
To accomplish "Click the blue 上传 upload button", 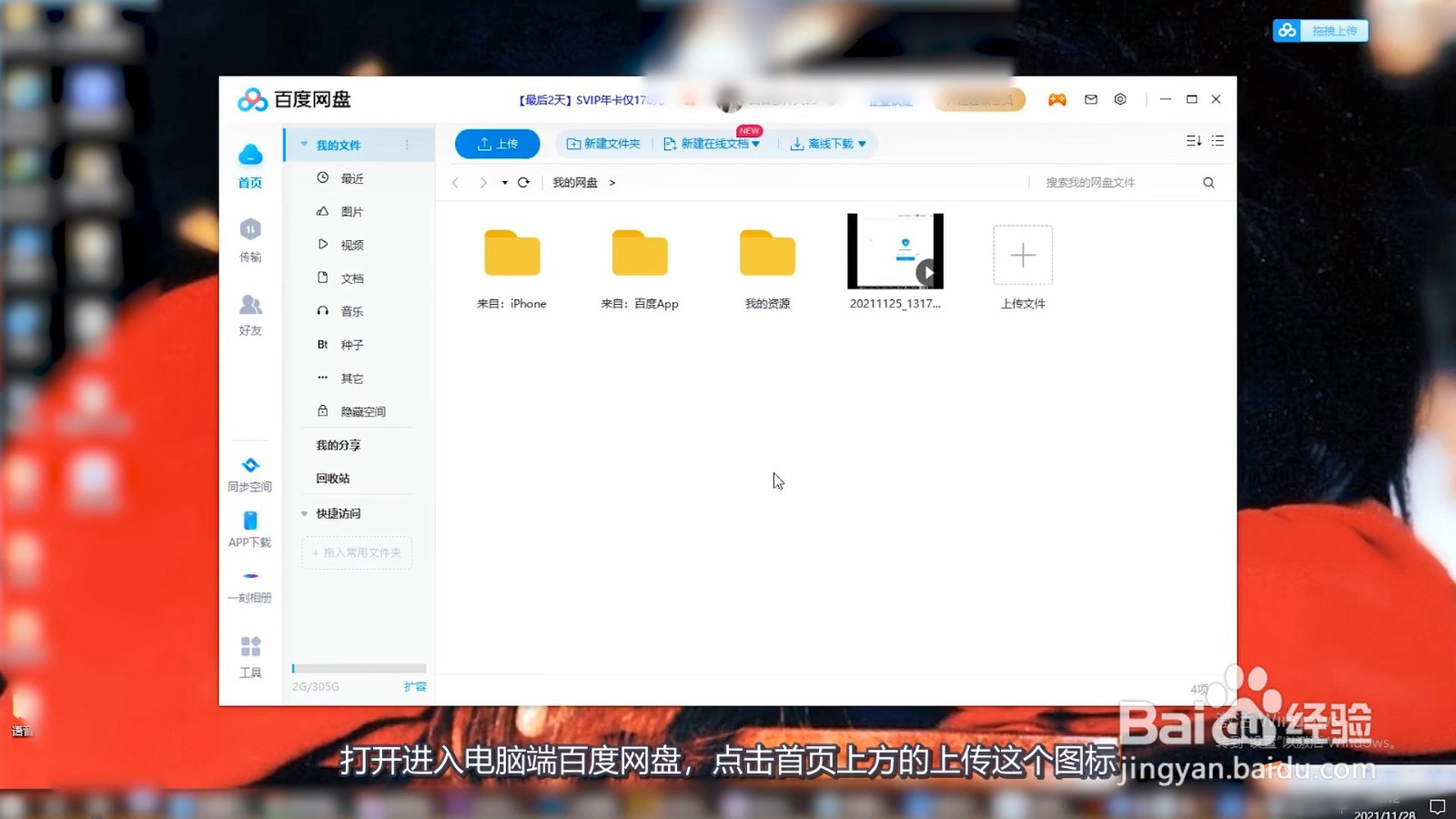I will tap(498, 144).
